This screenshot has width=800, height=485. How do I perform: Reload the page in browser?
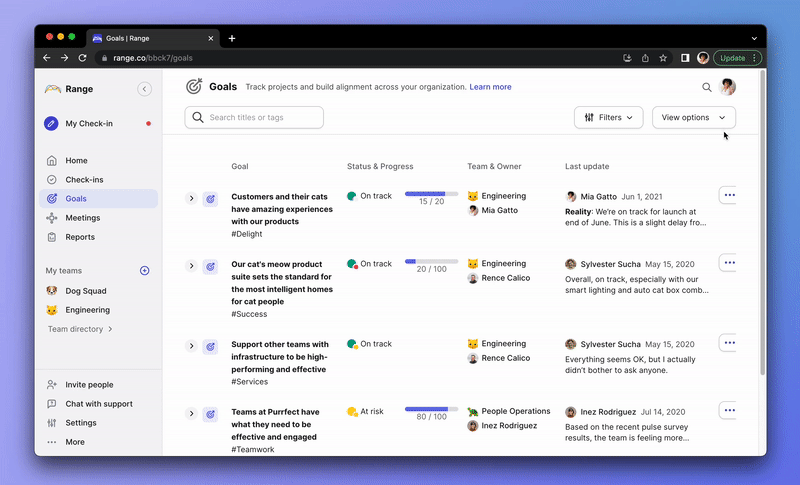click(x=82, y=58)
